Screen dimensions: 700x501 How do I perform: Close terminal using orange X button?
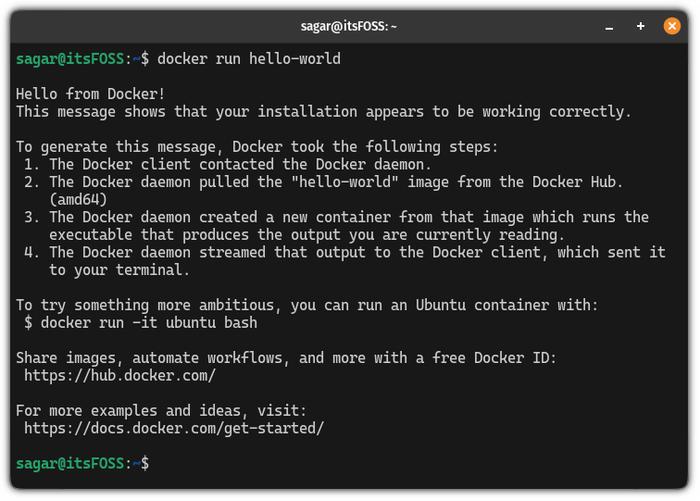pos(672,26)
